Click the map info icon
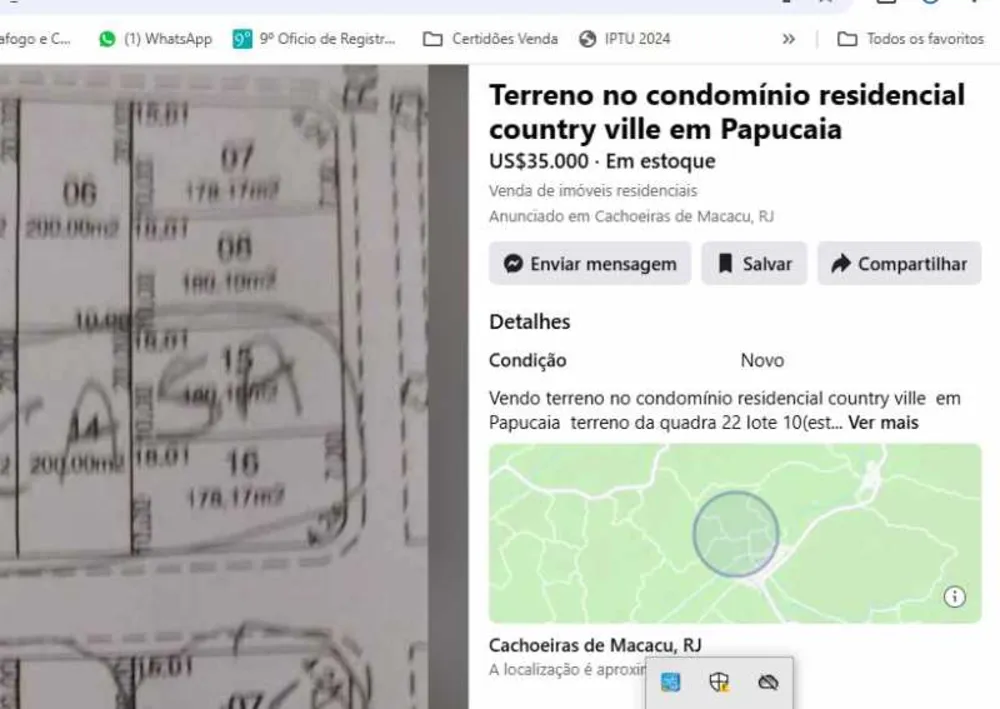Screen dimensions: 1000x709 point(954,597)
